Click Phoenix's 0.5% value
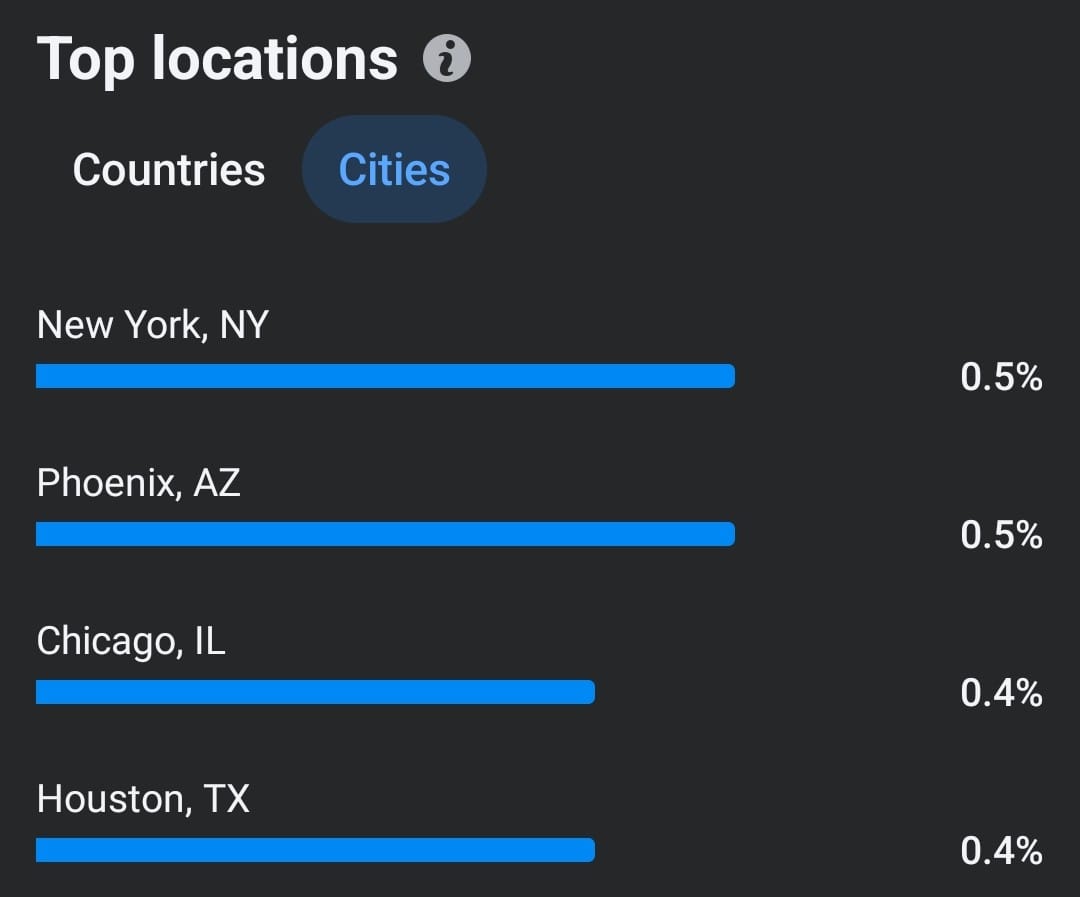This screenshot has height=897, width=1080. [x=1001, y=535]
